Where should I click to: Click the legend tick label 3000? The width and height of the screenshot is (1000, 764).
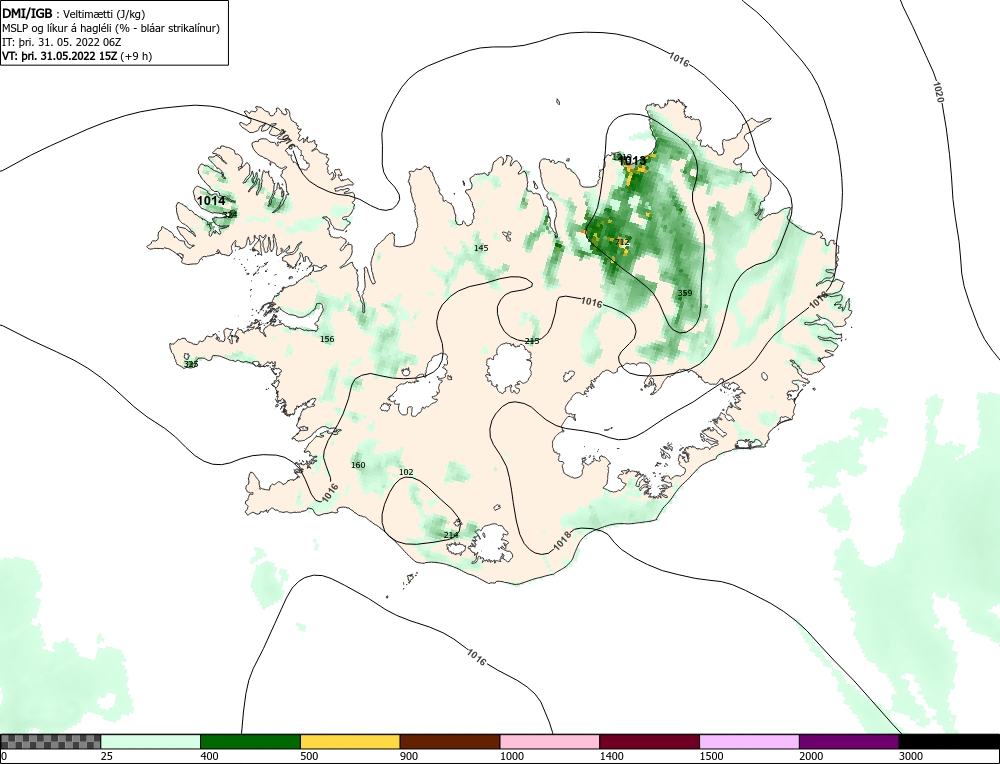(x=911, y=756)
